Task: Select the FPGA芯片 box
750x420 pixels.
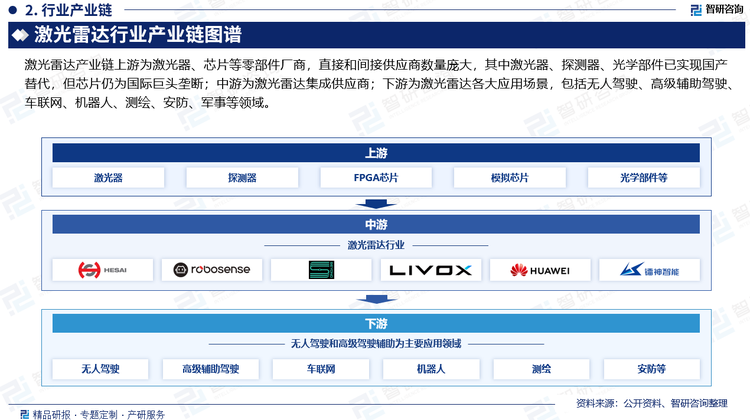Action: click(376, 177)
